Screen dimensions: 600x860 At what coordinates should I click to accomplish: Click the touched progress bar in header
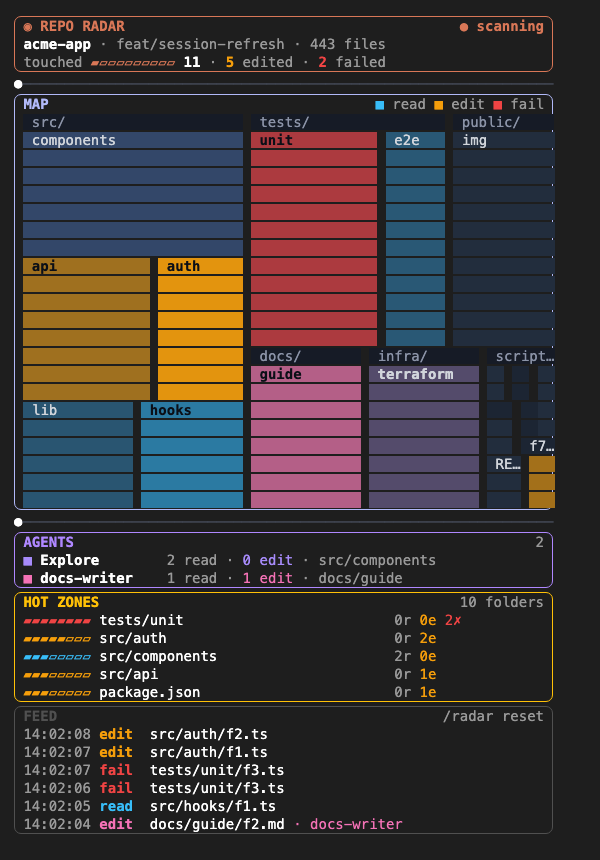tap(133, 63)
